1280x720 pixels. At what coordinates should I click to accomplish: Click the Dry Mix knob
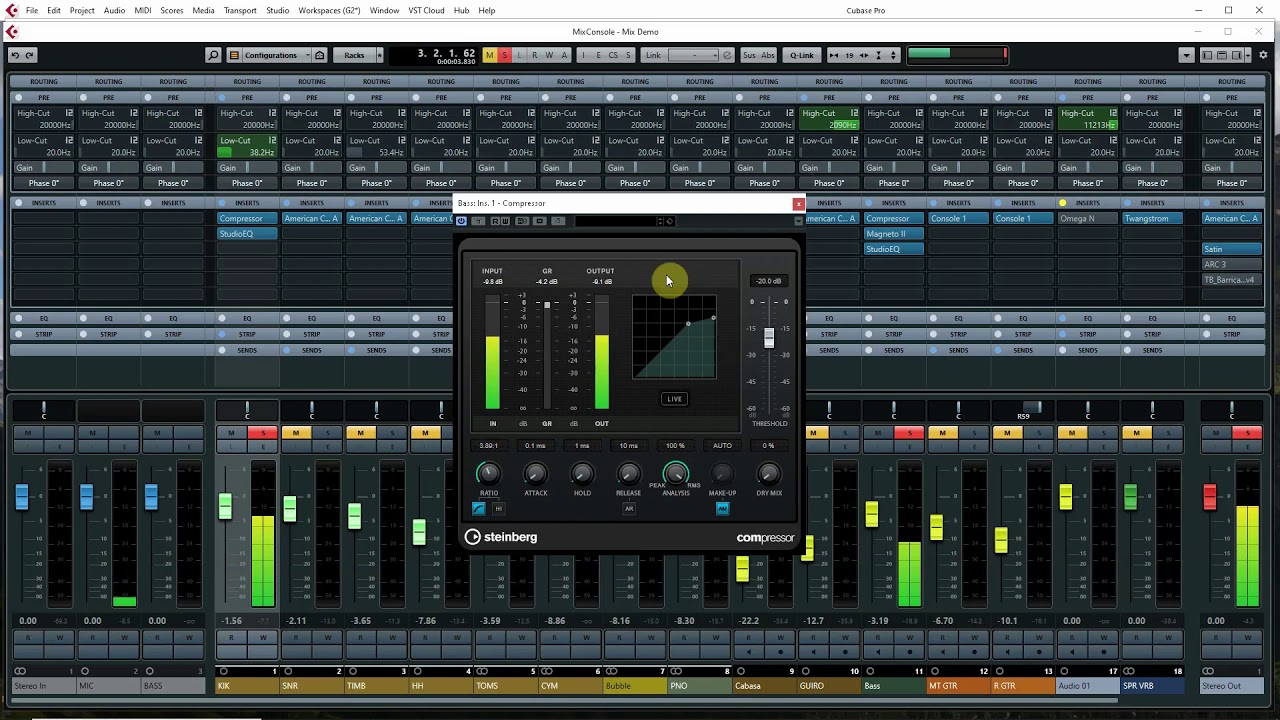[x=768, y=474]
